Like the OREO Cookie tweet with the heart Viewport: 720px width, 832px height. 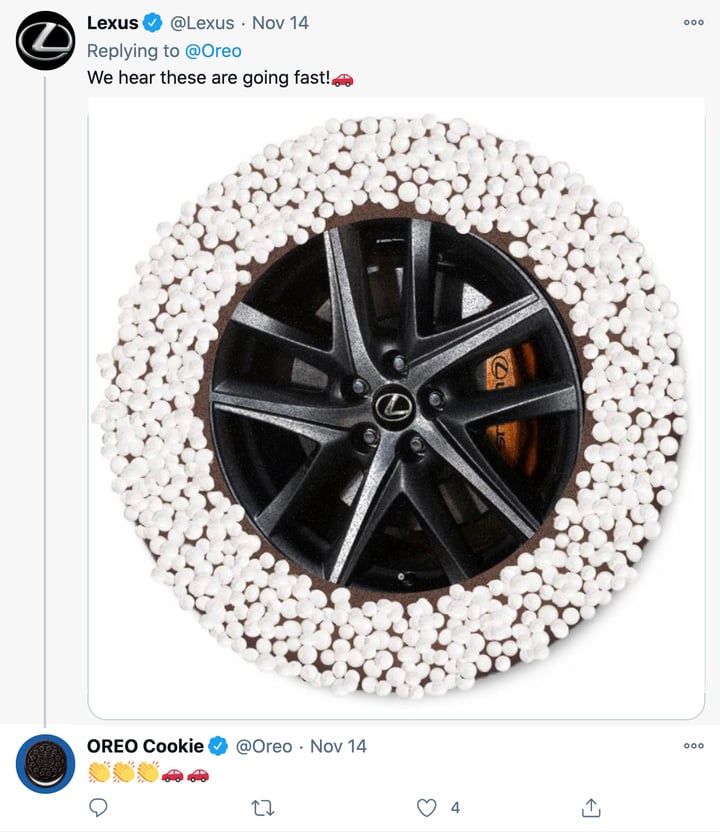coord(427,807)
